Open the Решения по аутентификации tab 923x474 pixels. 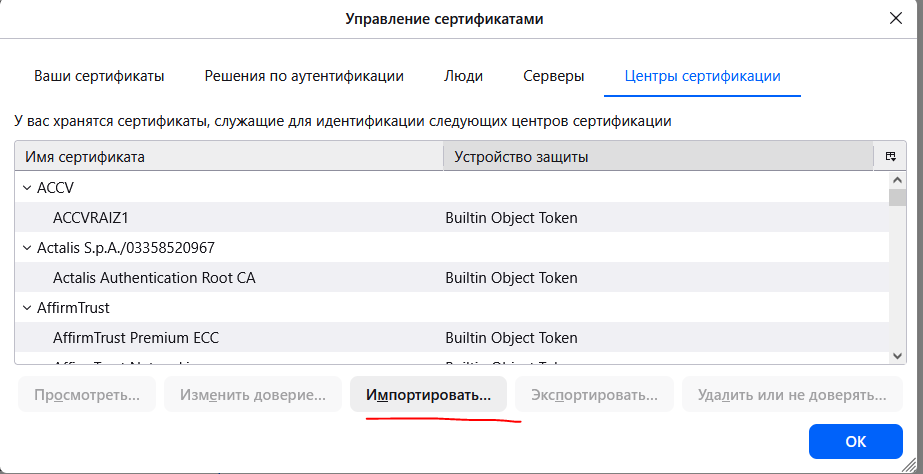(x=304, y=76)
